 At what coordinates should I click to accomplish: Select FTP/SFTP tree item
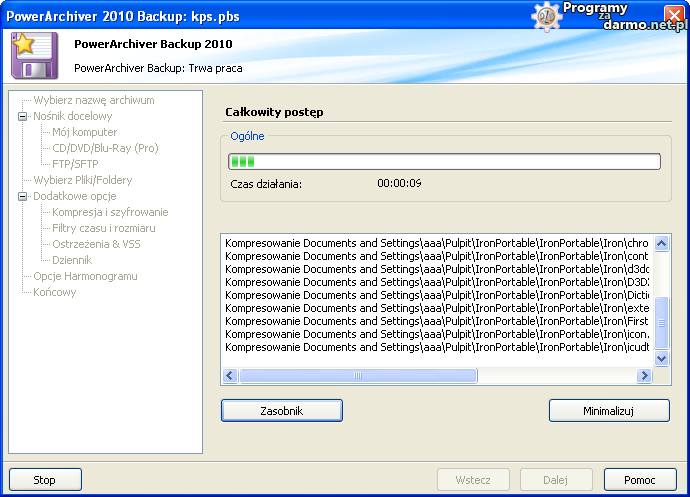click(x=78, y=164)
